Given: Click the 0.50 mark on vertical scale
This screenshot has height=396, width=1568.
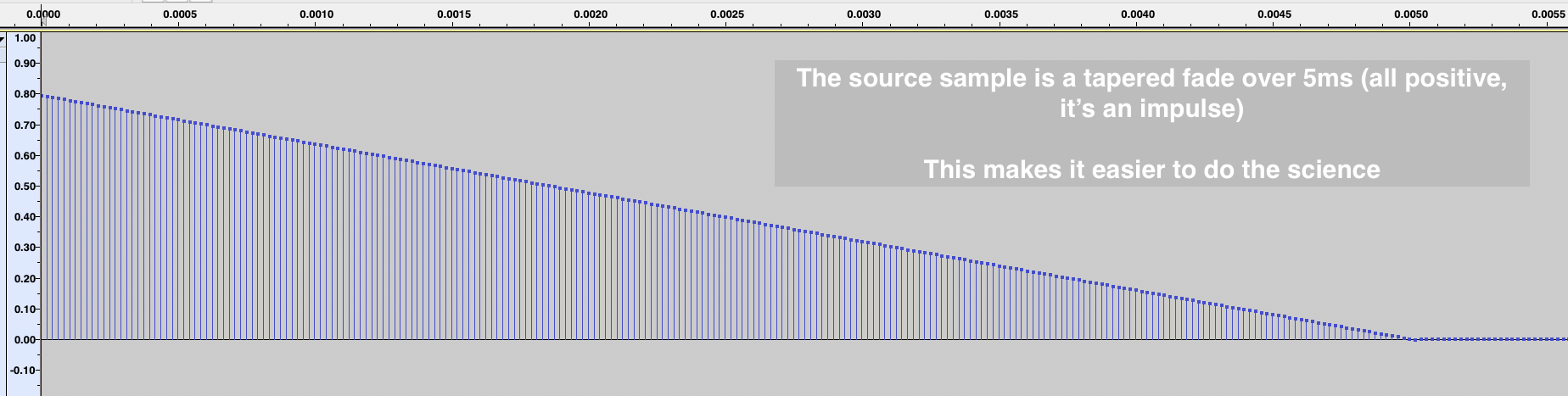Looking at the screenshot, I should tap(25, 187).
